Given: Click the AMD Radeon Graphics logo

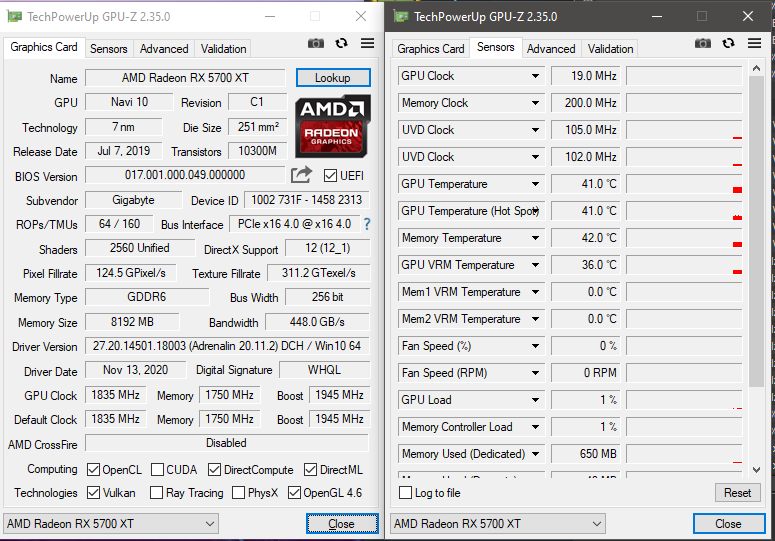Looking at the screenshot, I should click(333, 126).
